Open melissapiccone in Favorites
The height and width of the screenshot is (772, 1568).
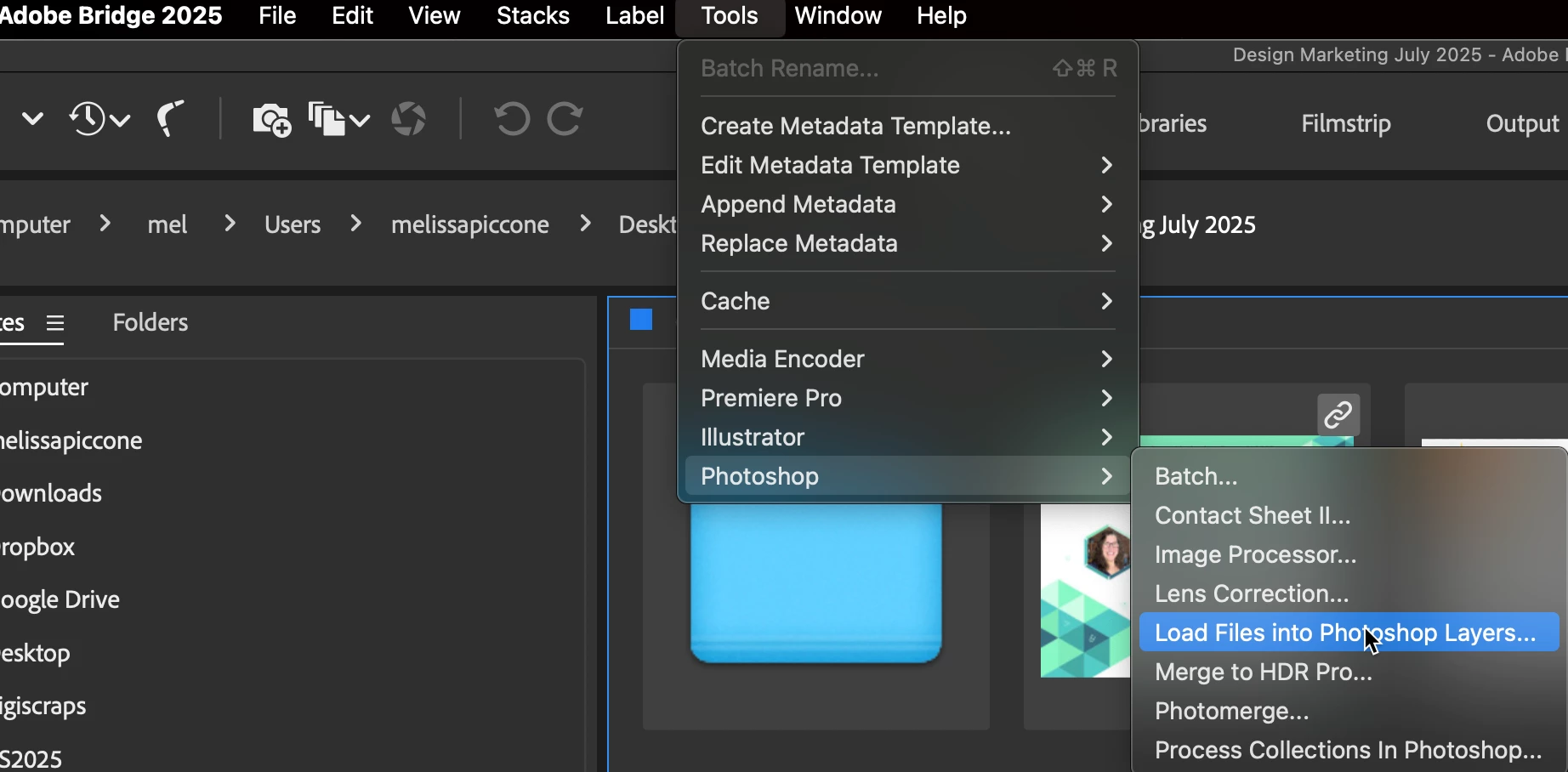(71, 440)
